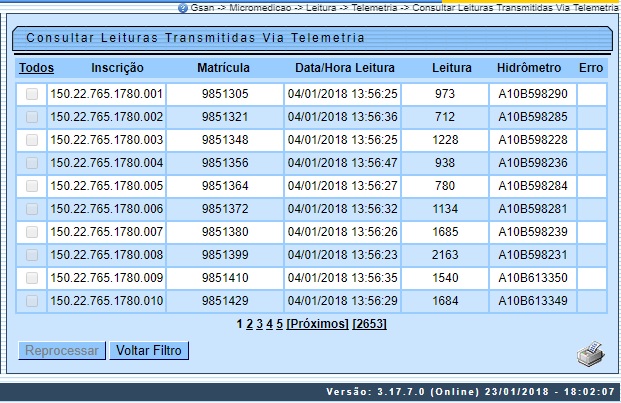Click the Inscrição column header
Screen dimensions: 621x403
[117, 68]
